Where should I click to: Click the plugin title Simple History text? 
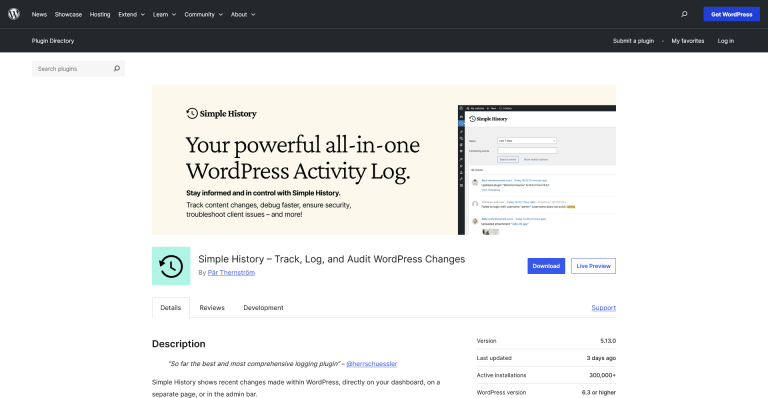click(x=332, y=259)
